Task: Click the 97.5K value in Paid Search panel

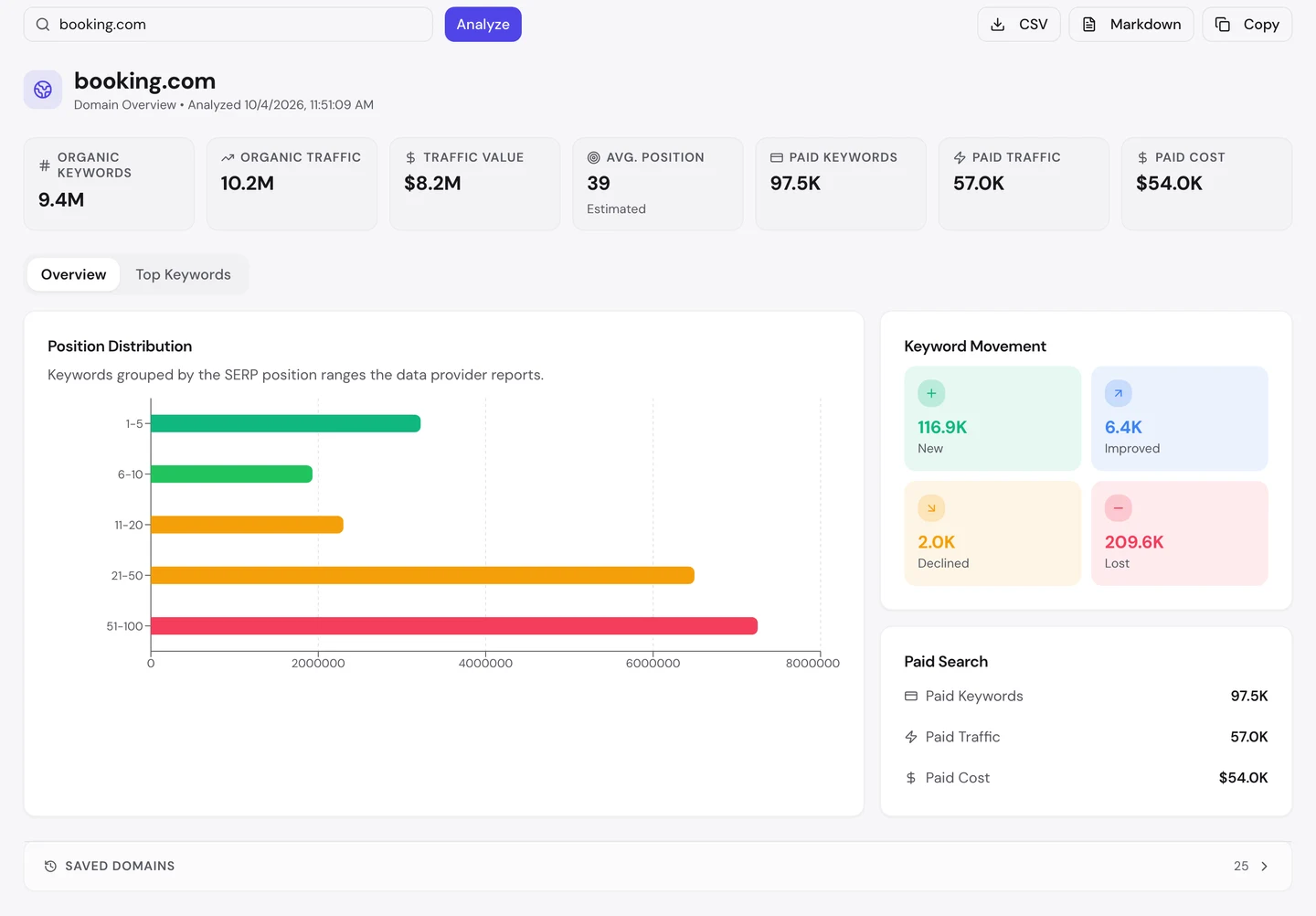Action: click(x=1249, y=696)
